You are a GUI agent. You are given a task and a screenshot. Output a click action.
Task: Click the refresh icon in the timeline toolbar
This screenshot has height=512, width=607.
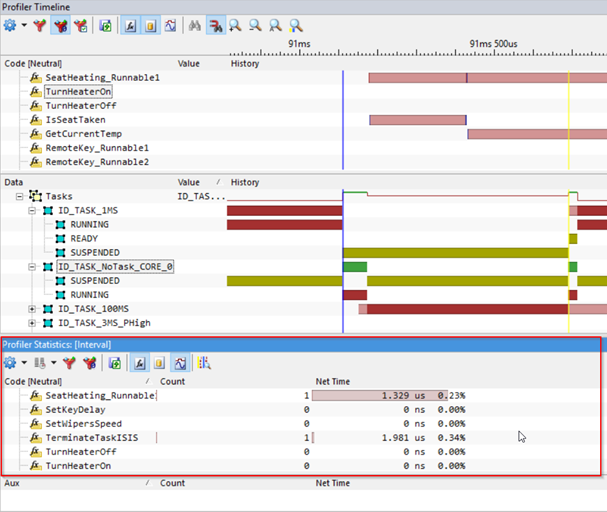coord(105,25)
